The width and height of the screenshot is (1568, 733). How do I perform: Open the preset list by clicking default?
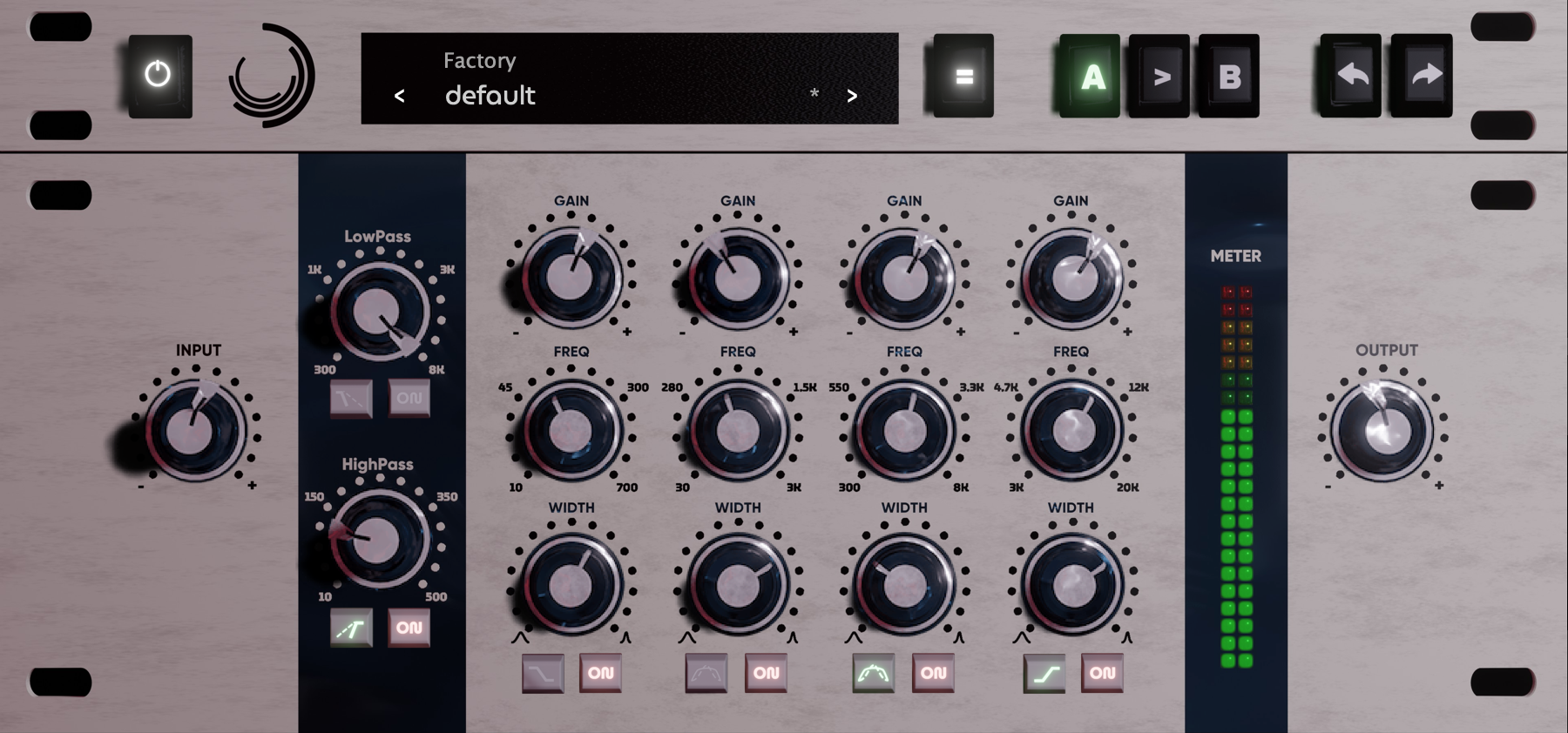490,96
